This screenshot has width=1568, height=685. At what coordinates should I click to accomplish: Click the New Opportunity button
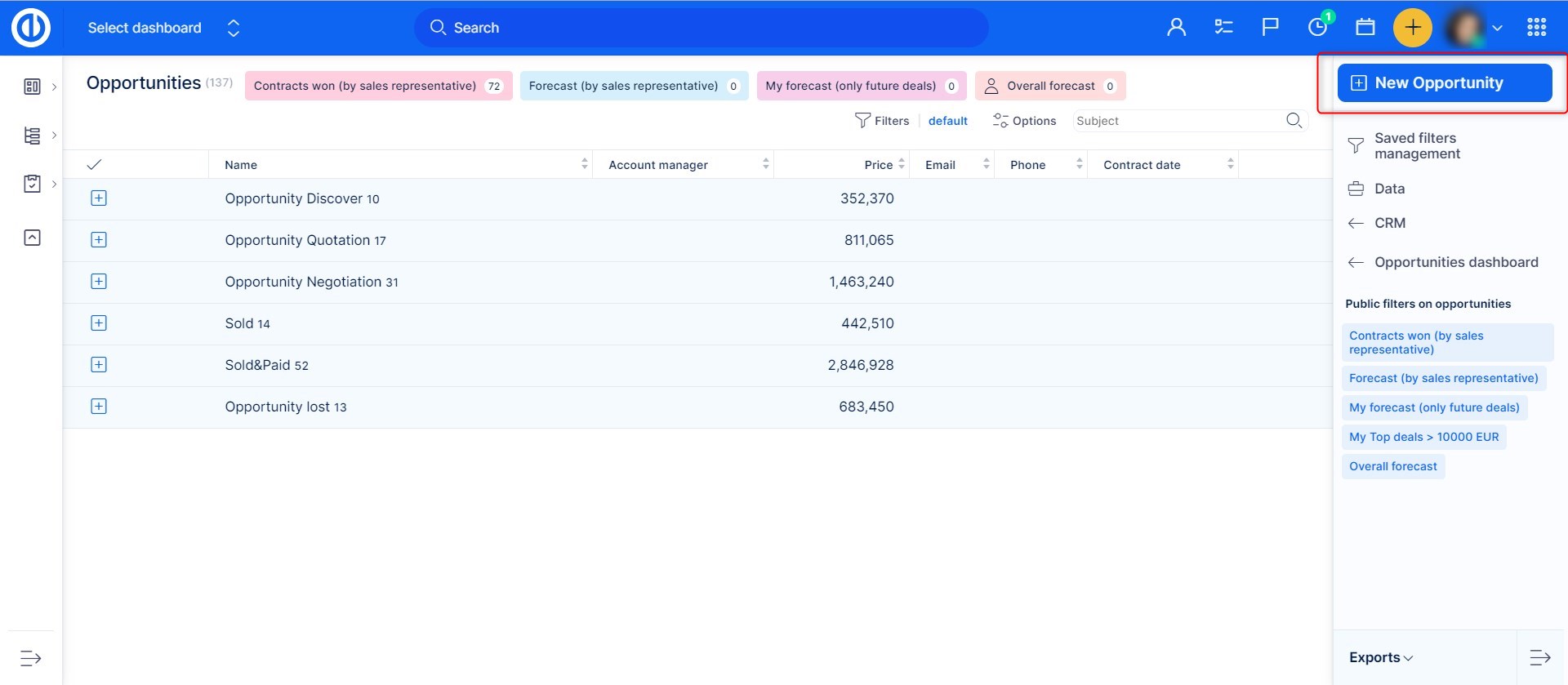(x=1444, y=83)
